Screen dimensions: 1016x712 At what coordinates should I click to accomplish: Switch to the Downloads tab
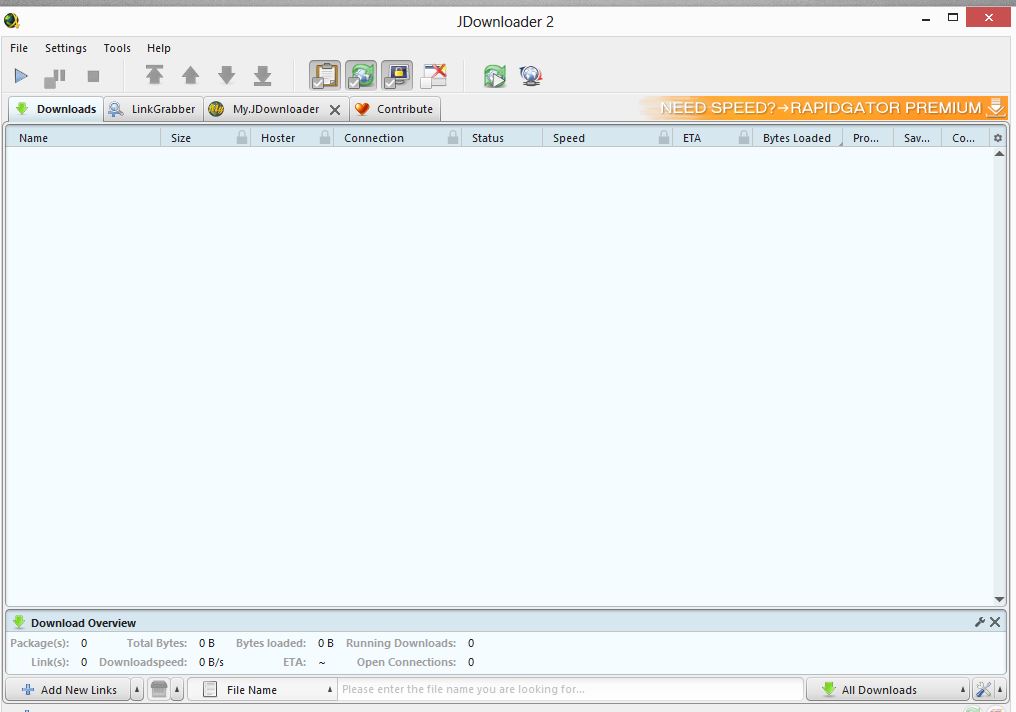(x=56, y=109)
